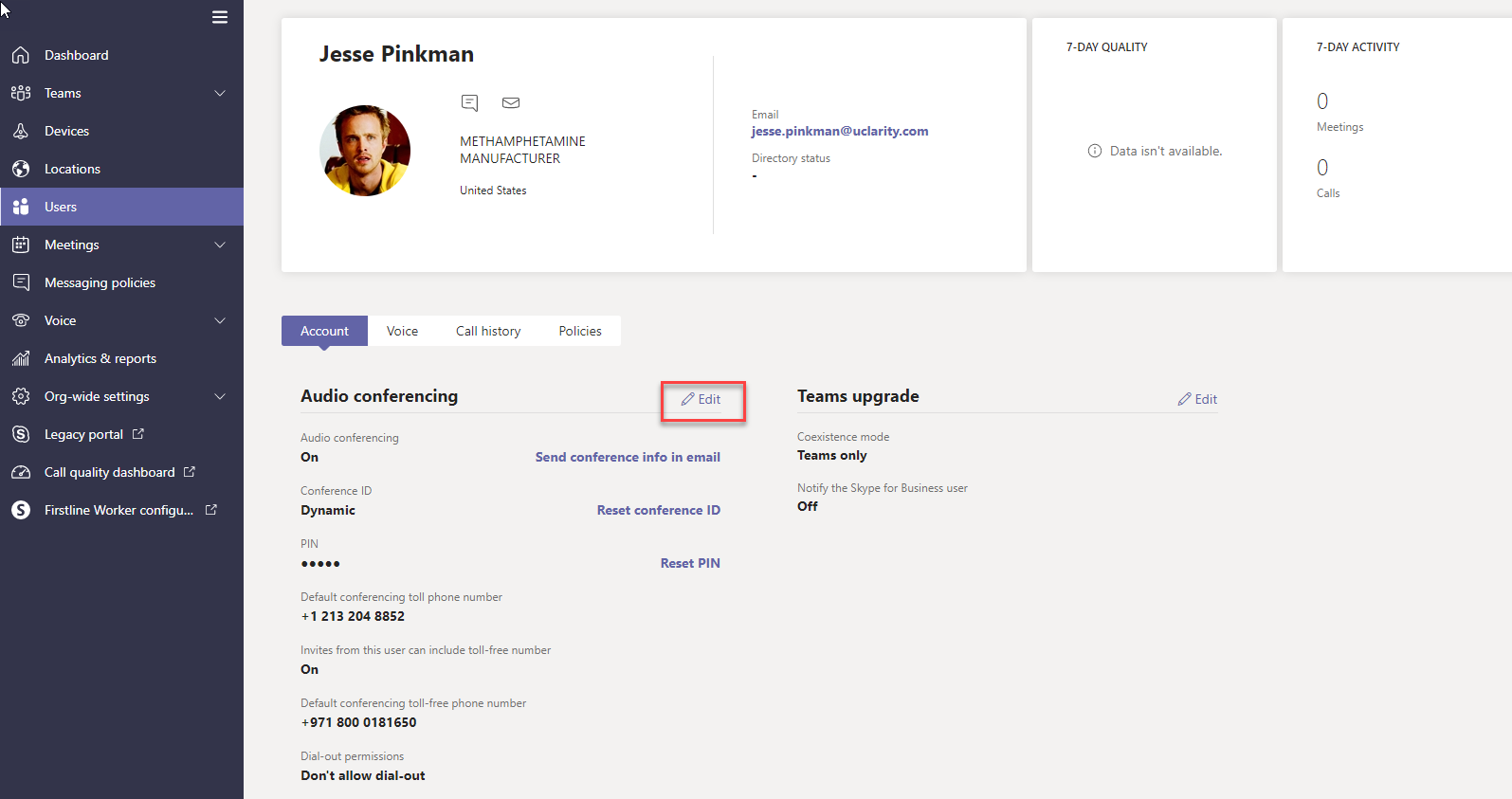Send mail to Jesse Pinkman via envelope icon
Viewport: 1512px width, 799px height.
[x=511, y=102]
